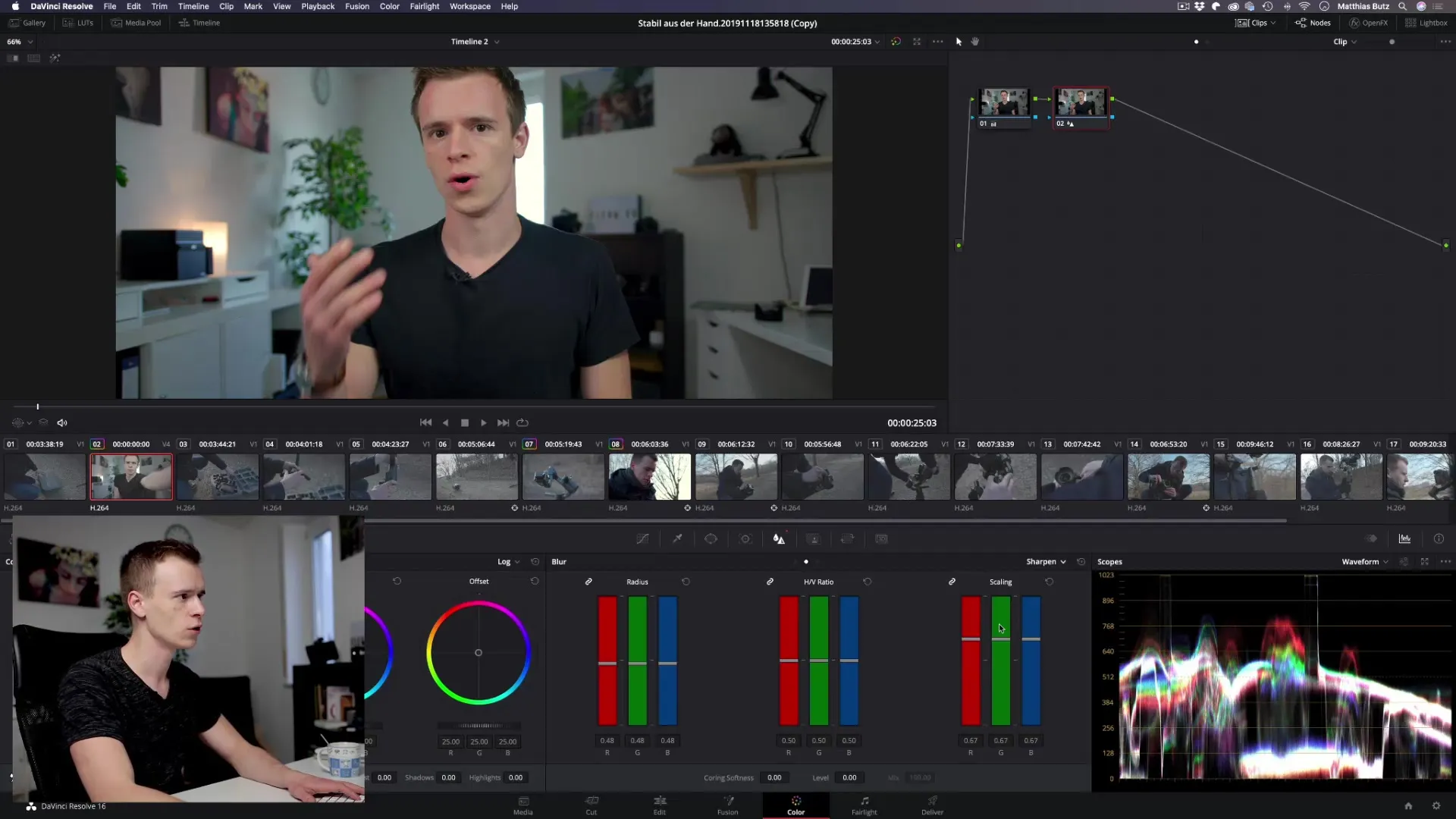Select clip 08 thumbnail in the timeline
Image resolution: width=1456 pixels, height=819 pixels.
[650, 476]
